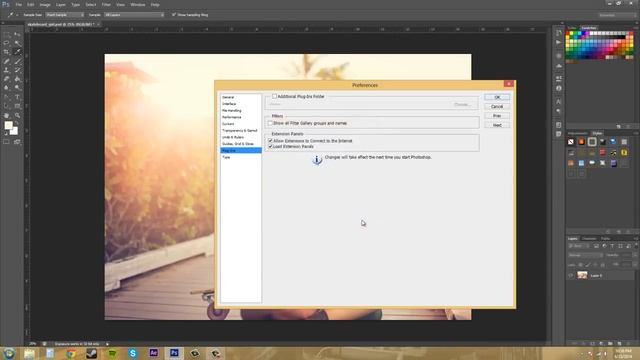
Task: Open the Sample Size dropdown
Action: [x=64, y=15]
